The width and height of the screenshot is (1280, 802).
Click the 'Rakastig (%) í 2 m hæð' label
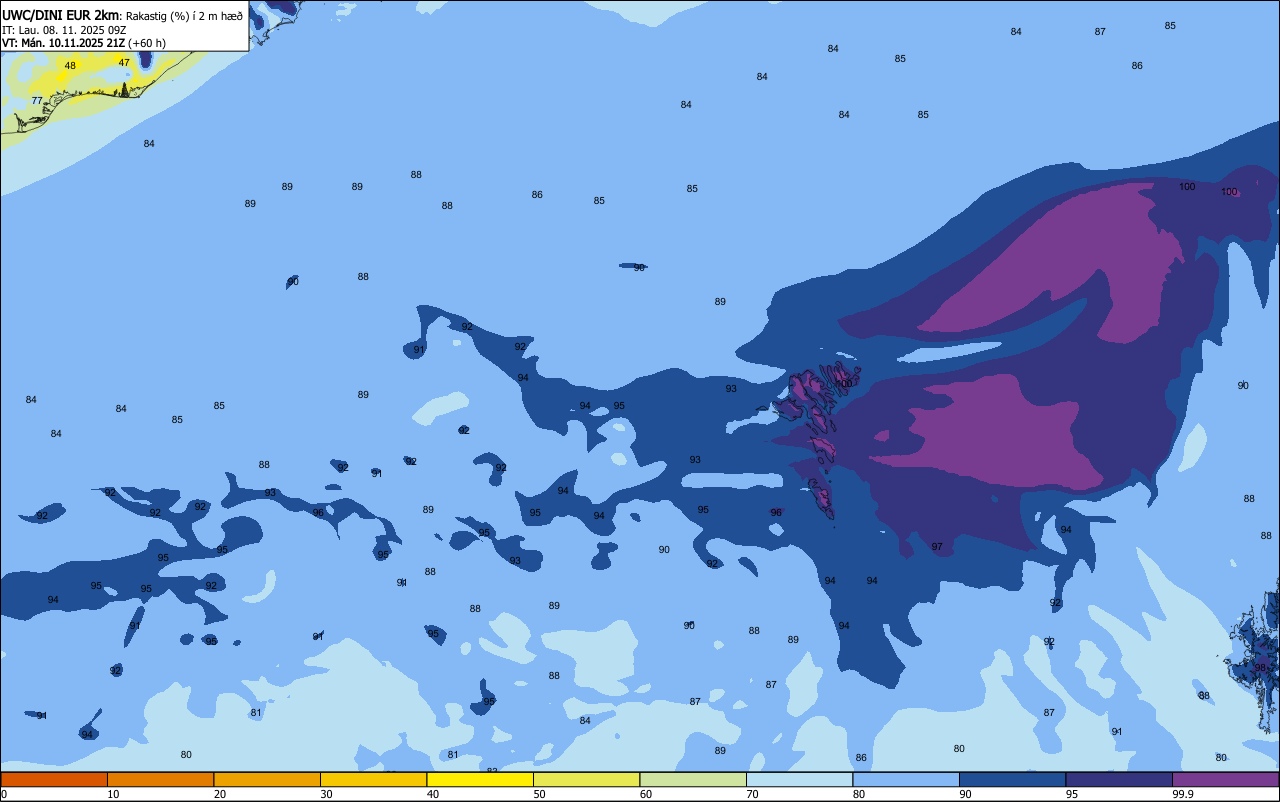(x=184, y=15)
